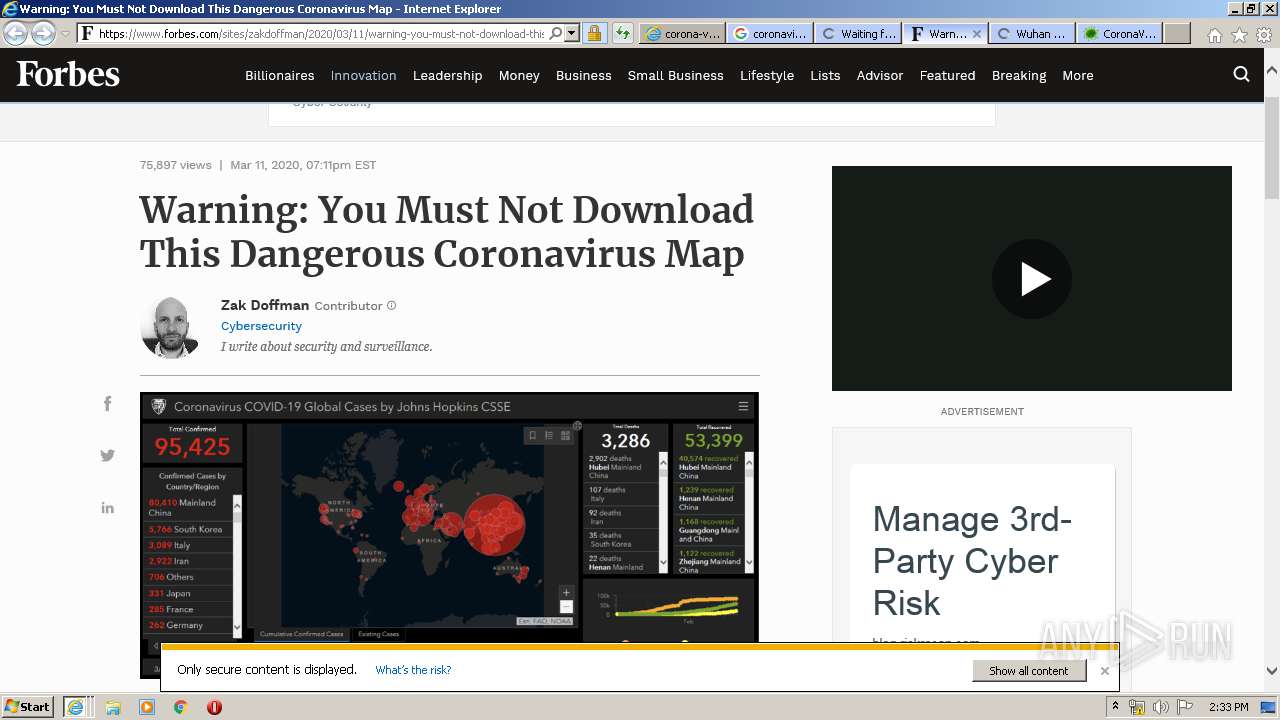1280x720 pixels.
Task: Open the Billionaires menu
Action: [x=279, y=75]
